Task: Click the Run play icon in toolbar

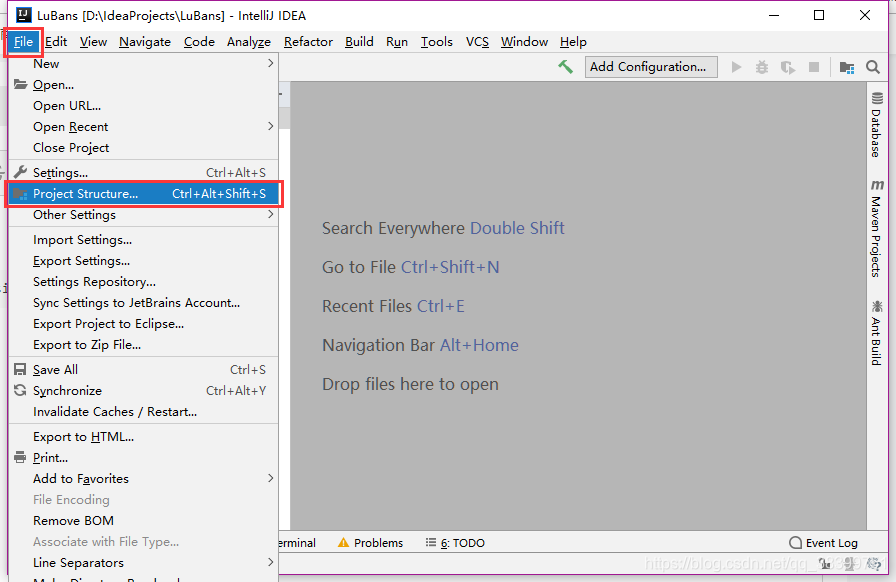Action: coord(736,67)
